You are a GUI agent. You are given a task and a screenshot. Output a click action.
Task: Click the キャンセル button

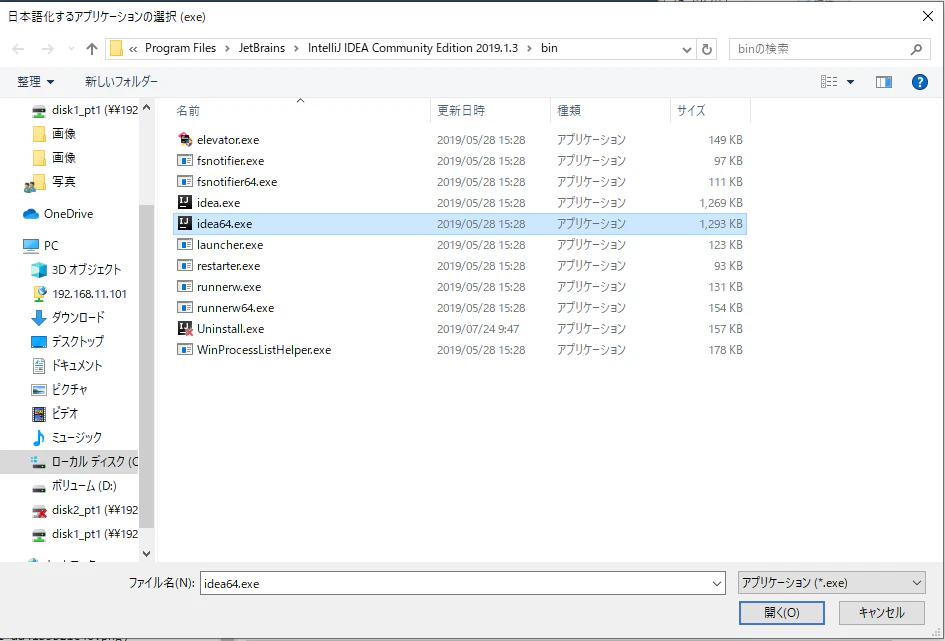[881, 613]
